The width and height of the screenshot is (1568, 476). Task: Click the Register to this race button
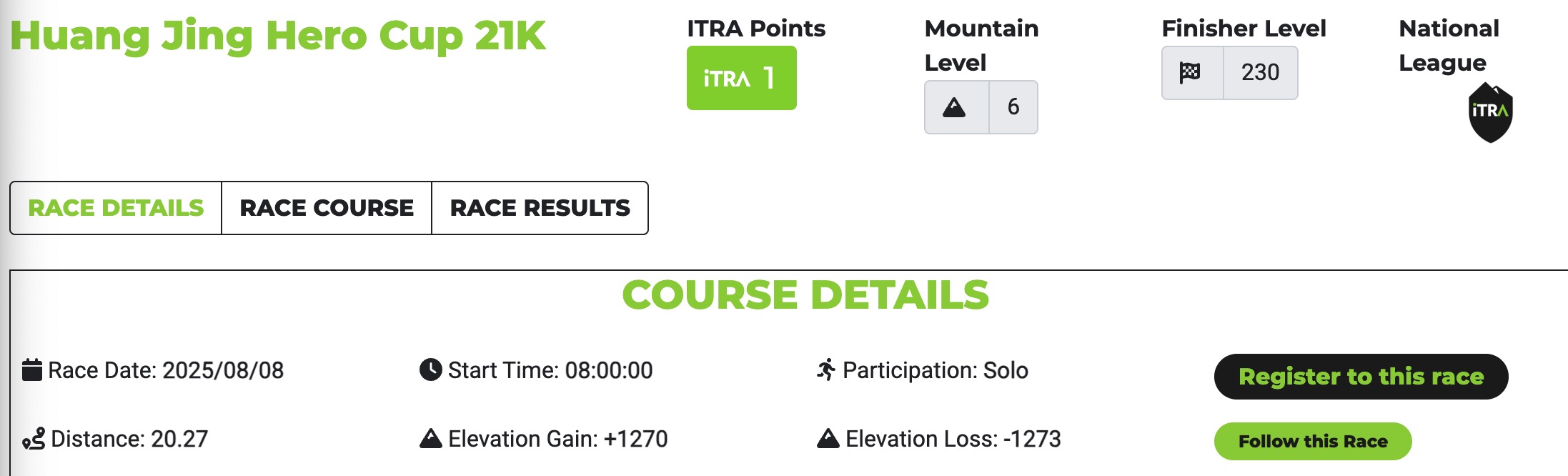1361,377
